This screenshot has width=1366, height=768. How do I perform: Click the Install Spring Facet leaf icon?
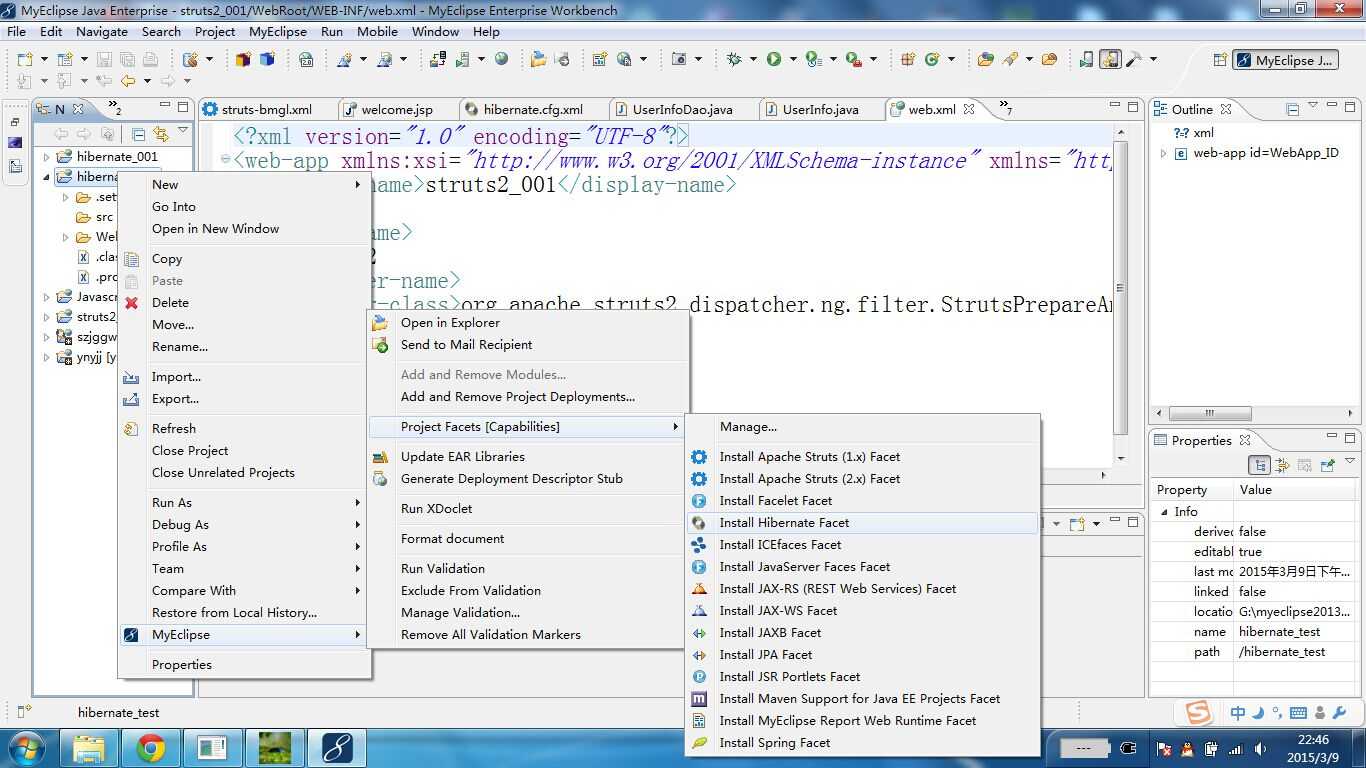pyautogui.click(x=699, y=743)
